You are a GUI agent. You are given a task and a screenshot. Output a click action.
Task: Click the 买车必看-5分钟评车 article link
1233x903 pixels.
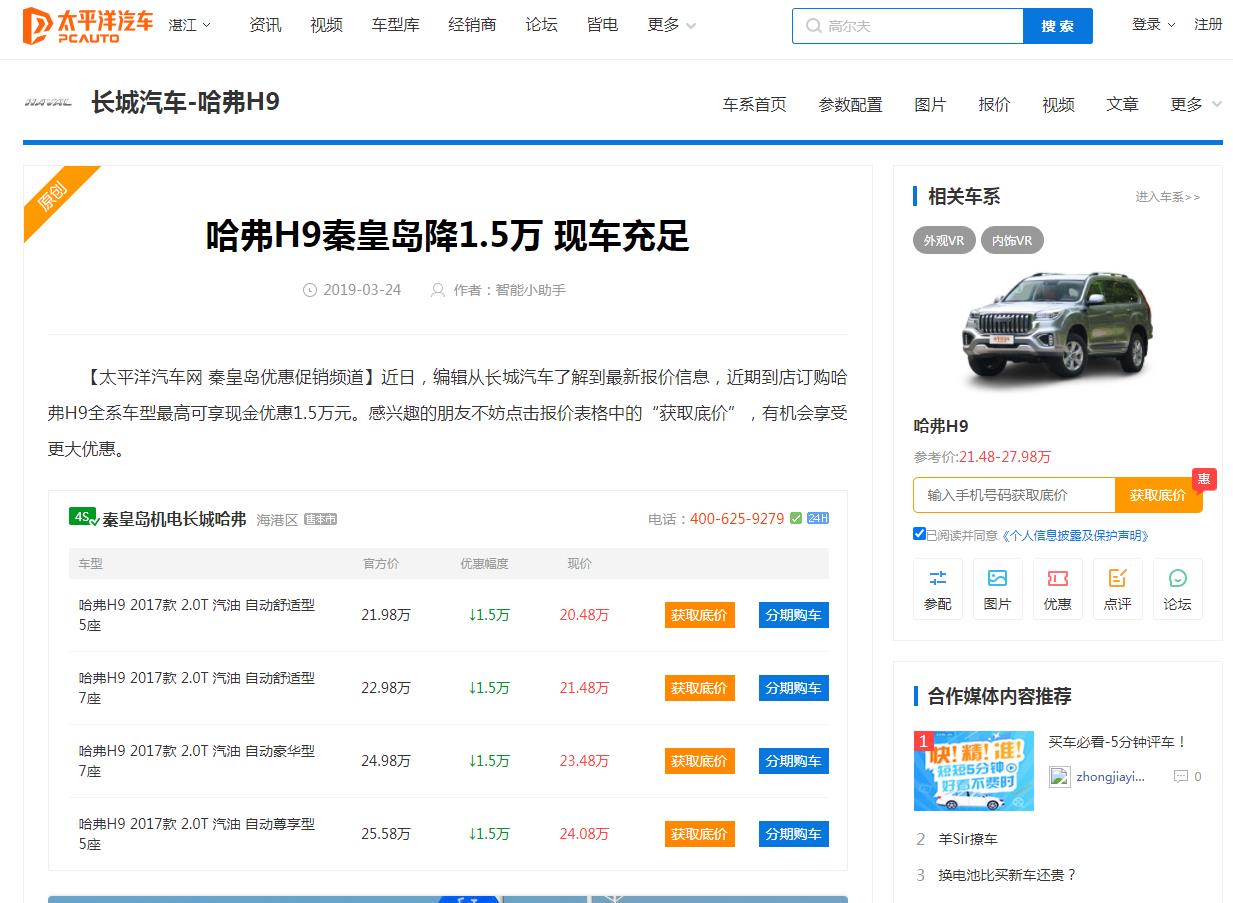pos(1117,742)
